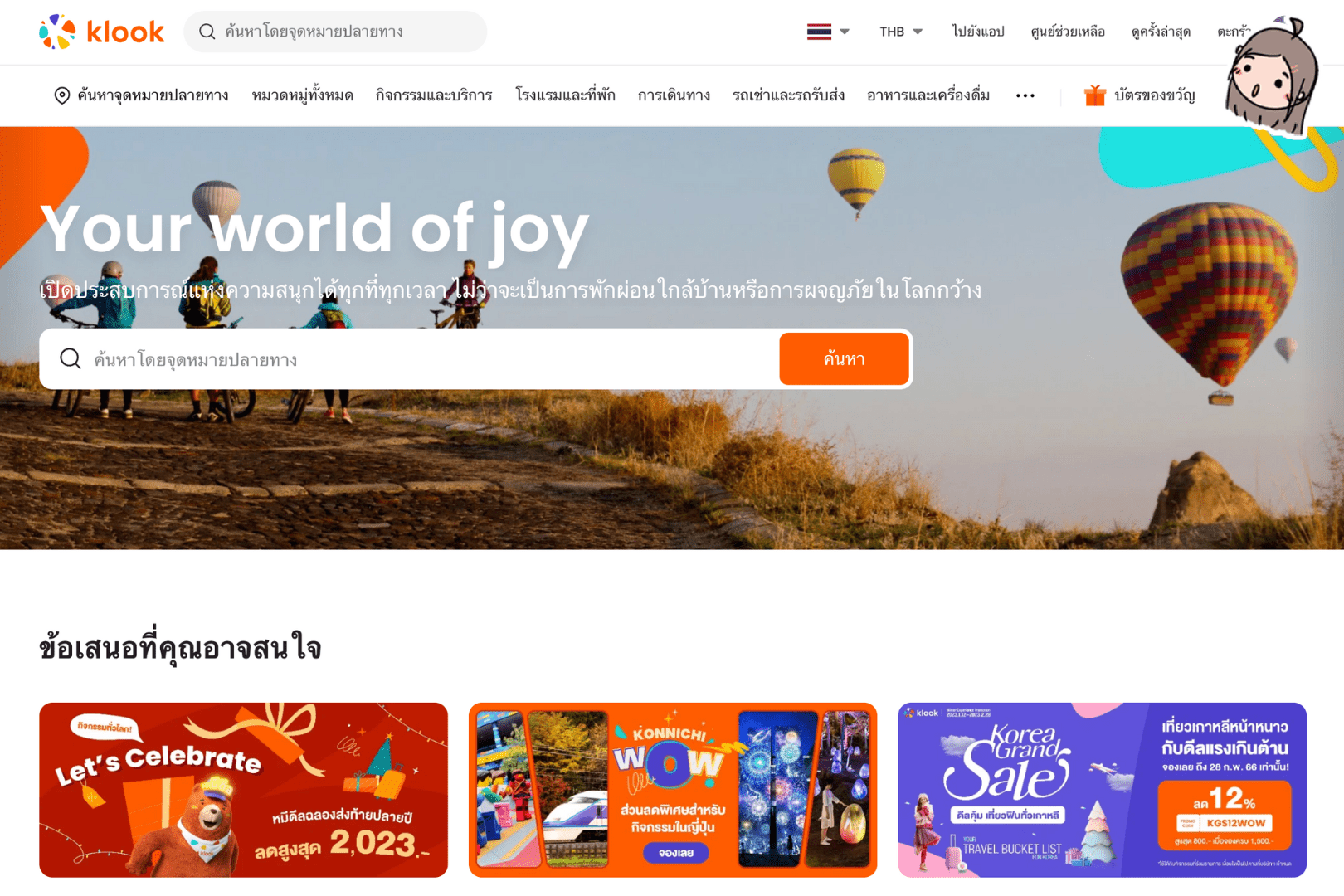Open the การเดินทาง menu item
The image size is (1344, 896).
click(674, 95)
